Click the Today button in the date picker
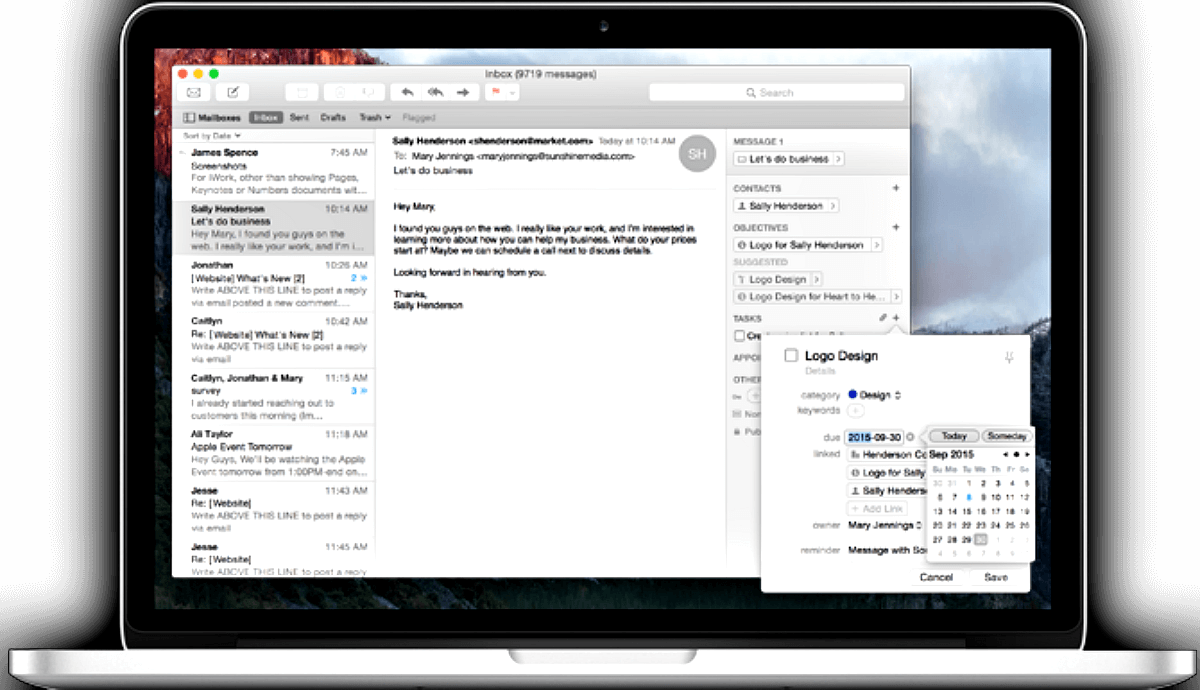 [x=952, y=435]
